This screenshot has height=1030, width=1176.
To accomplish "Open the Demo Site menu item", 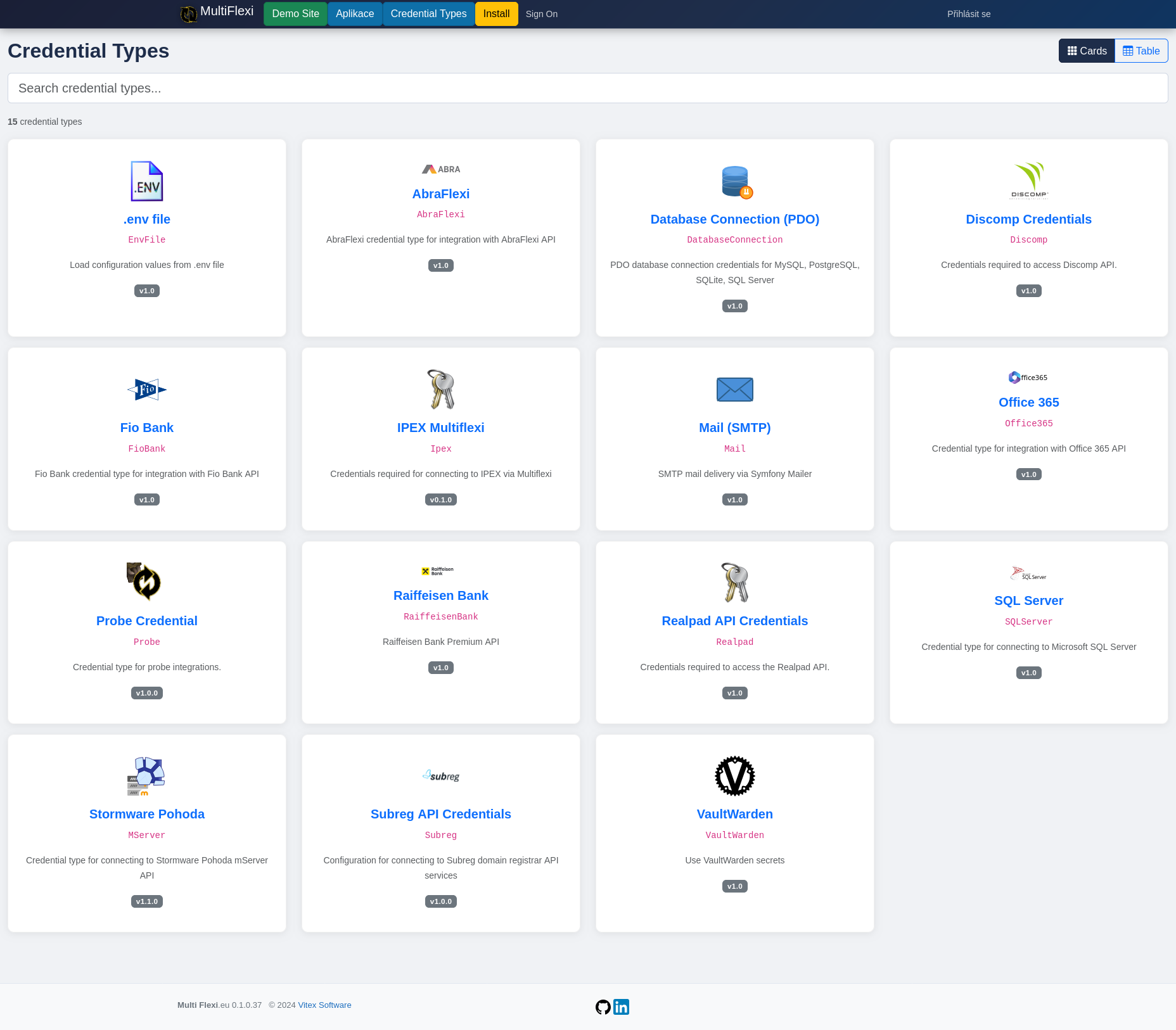I will point(295,14).
